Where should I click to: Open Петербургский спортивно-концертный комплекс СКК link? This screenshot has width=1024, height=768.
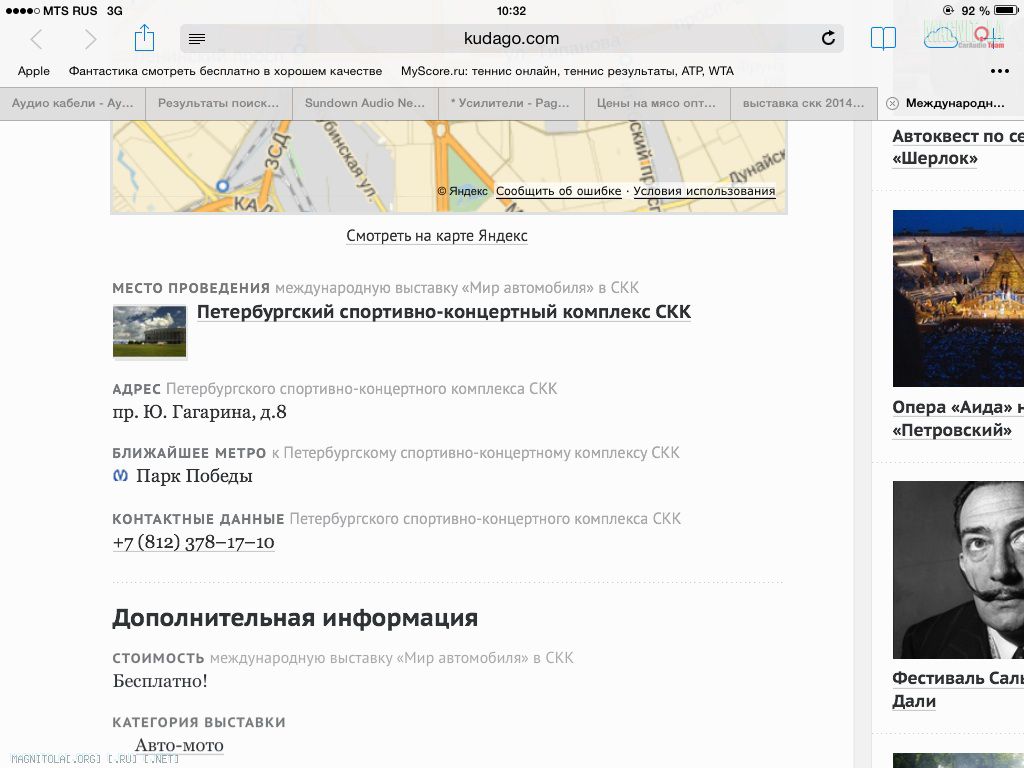443,312
